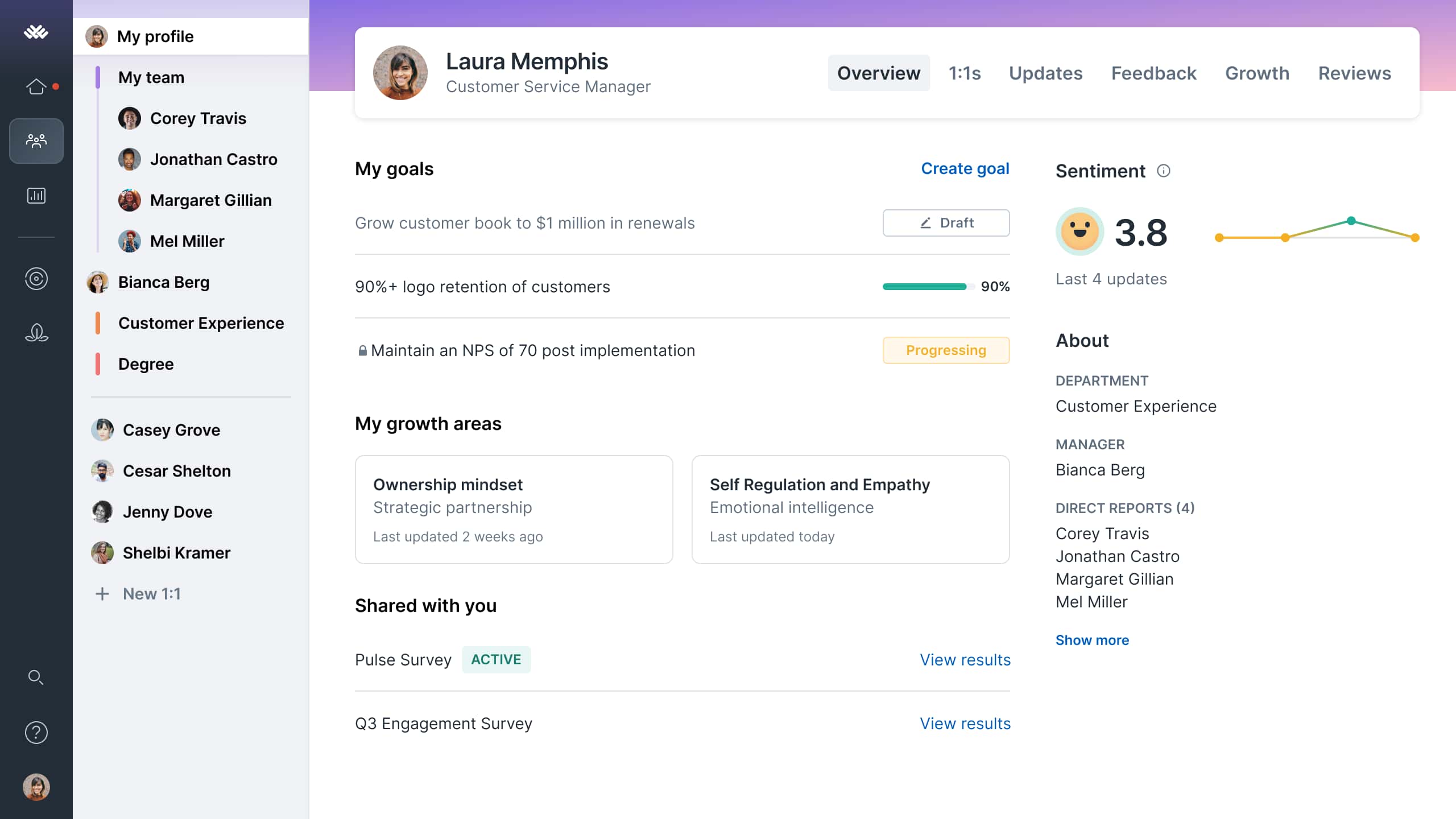The height and width of the screenshot is (819, 1456).
Task: Select the Growth seedling icon
Action: point(36,333)
